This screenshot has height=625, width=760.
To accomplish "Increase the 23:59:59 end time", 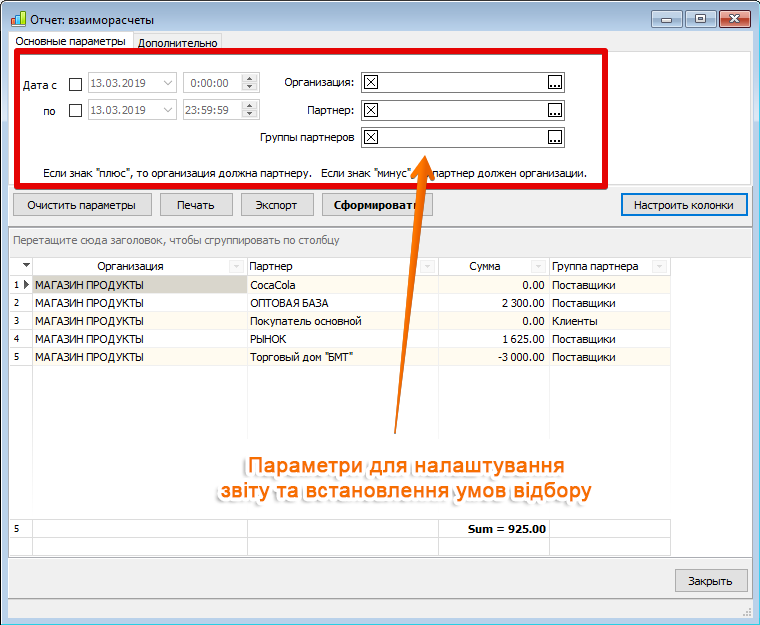I will pyautogui.click(x=250, y=105).
